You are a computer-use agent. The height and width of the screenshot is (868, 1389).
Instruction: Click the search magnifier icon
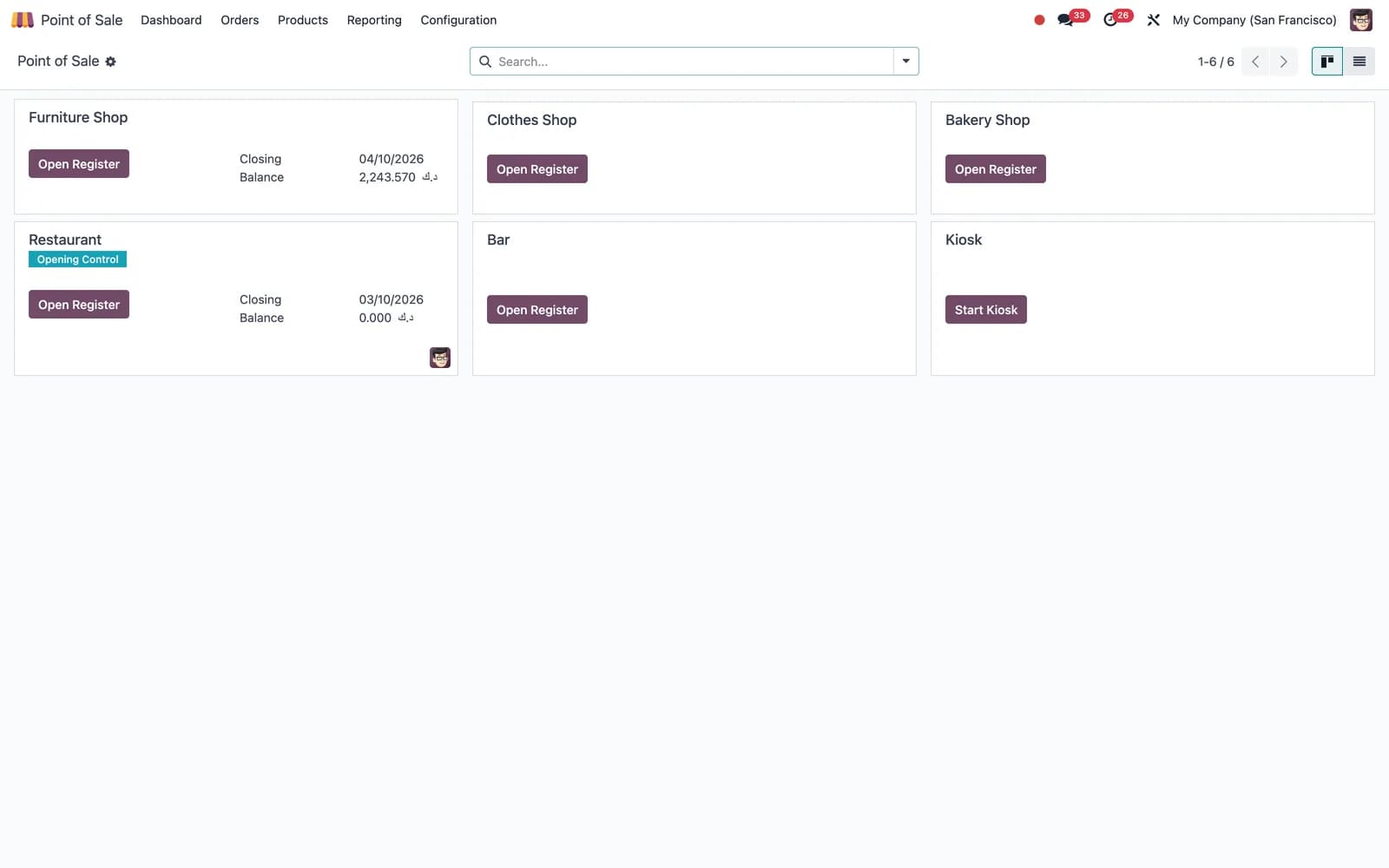pyautogui.click(x=485, y=62)
